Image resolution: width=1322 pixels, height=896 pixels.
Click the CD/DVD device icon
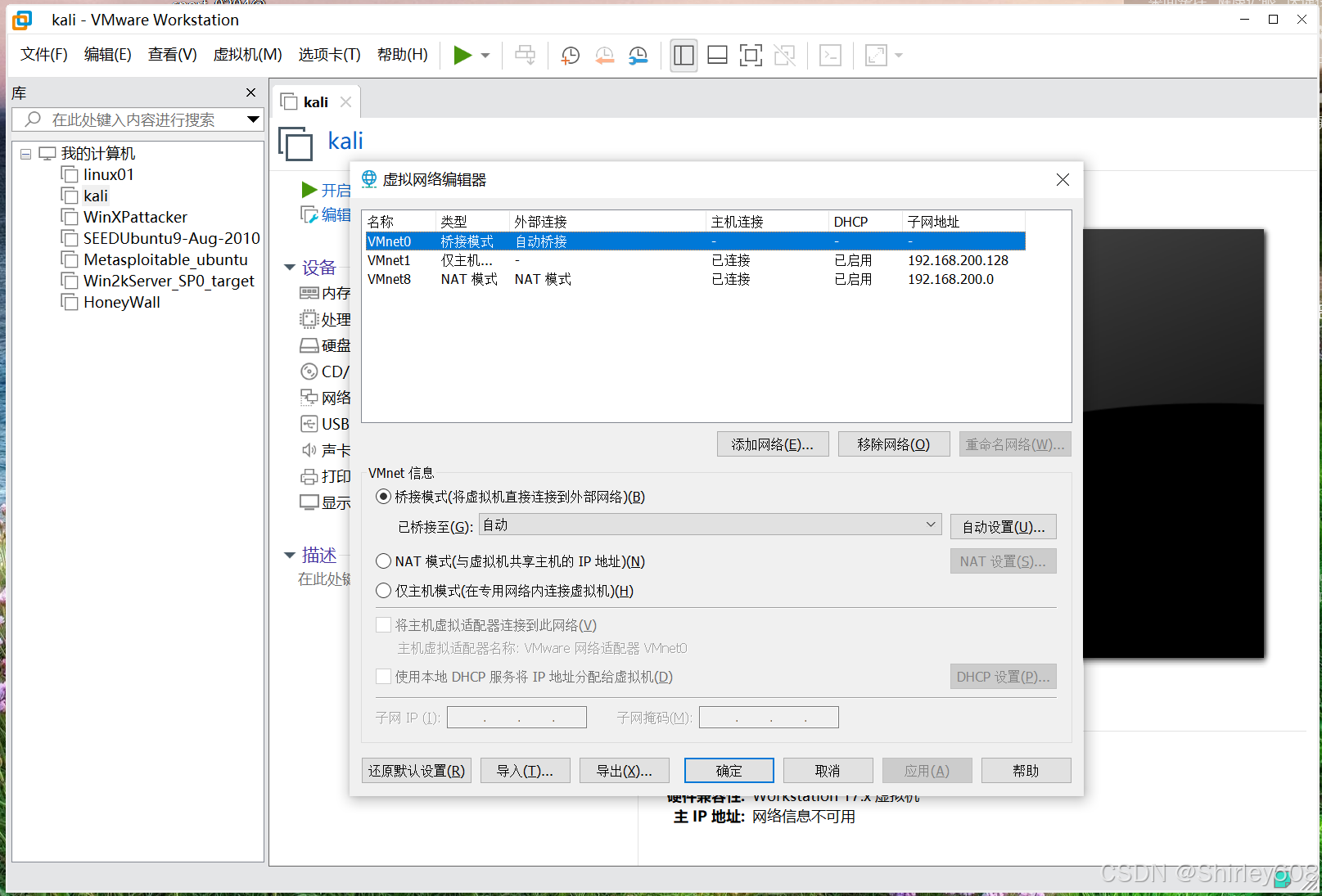(309, 371)
